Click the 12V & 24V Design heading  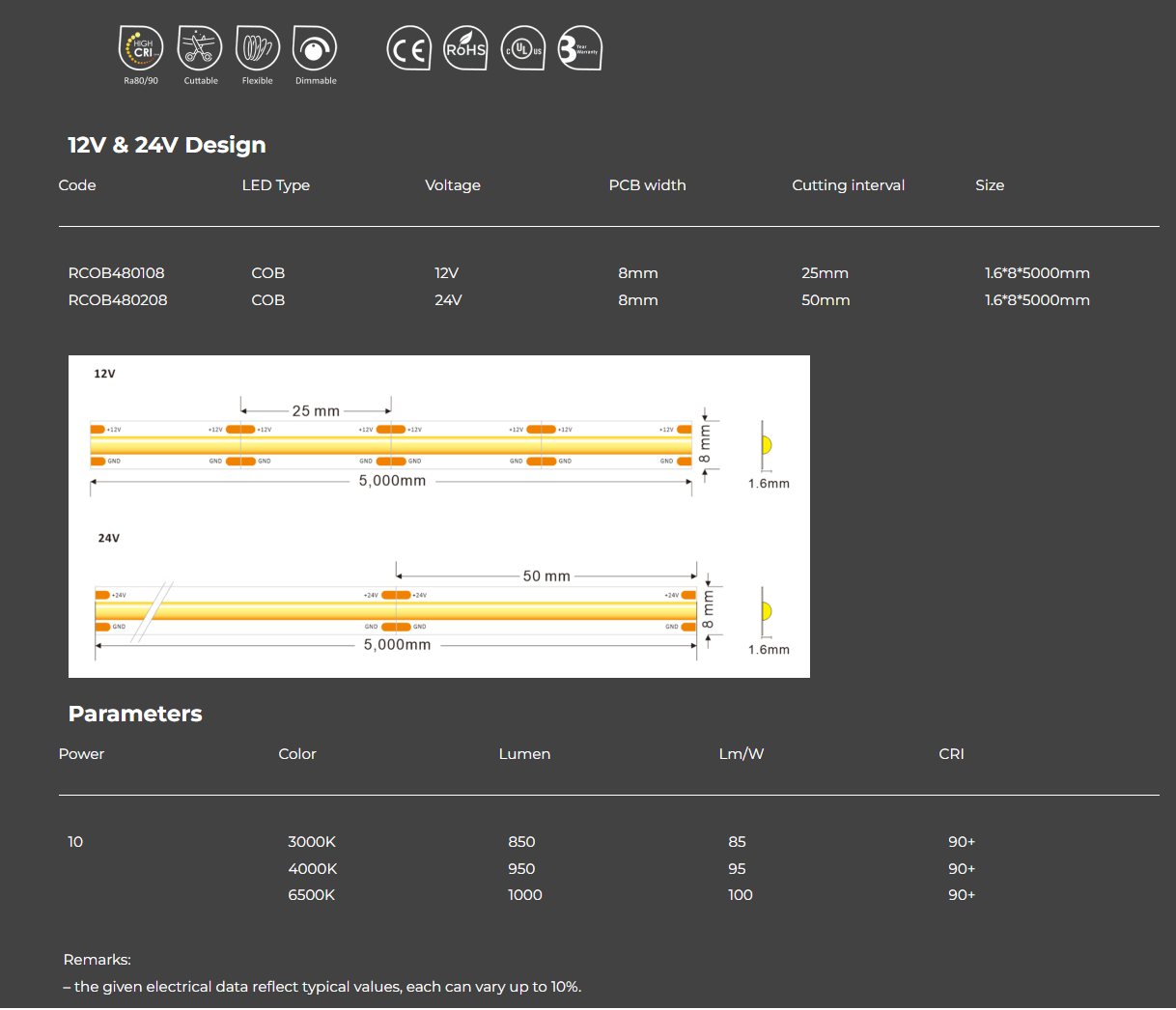pos(166,145)
